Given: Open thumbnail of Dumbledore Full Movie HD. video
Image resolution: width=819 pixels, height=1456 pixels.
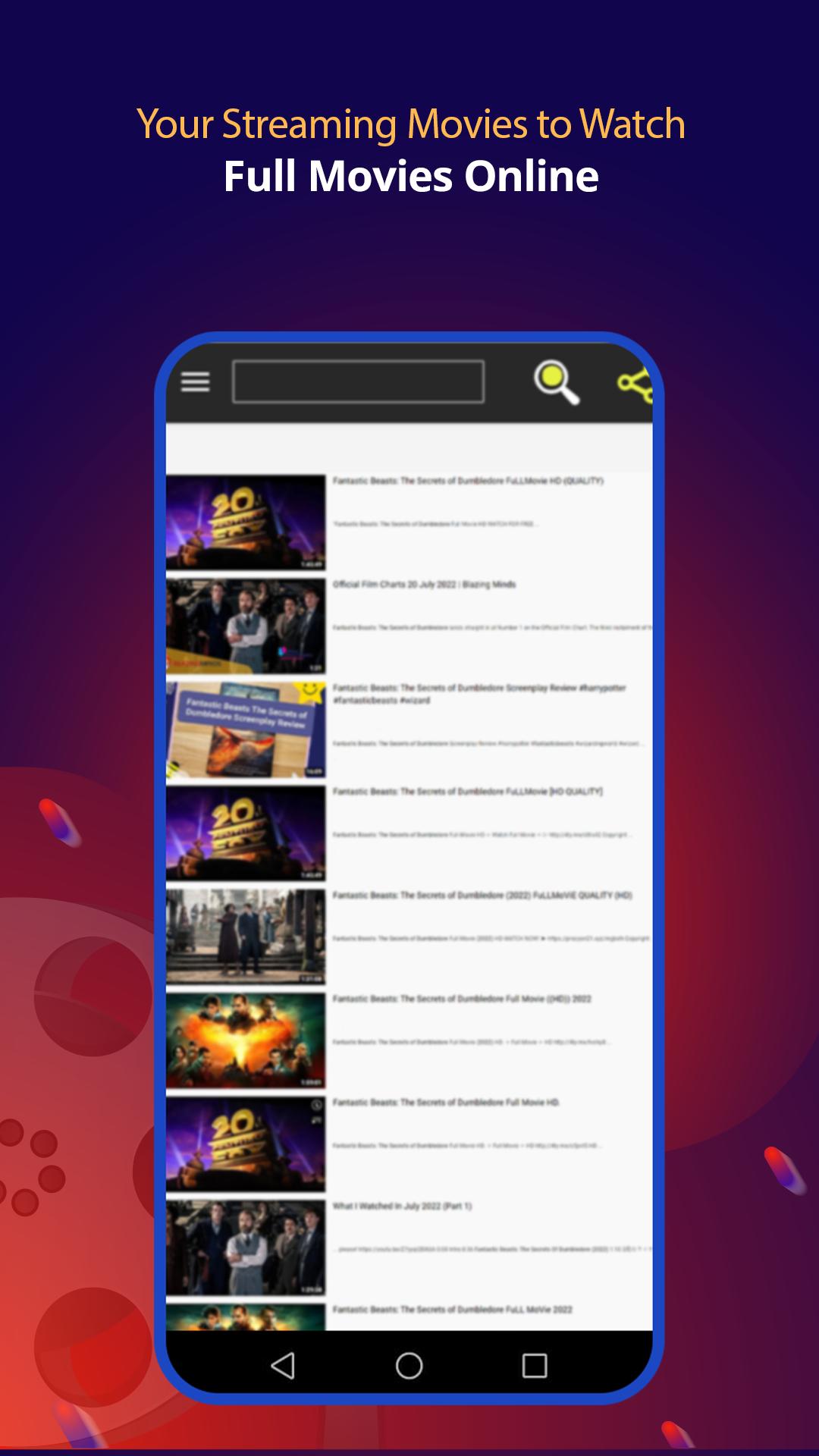Looking at the screenshot, I should tap(246, 1144).
